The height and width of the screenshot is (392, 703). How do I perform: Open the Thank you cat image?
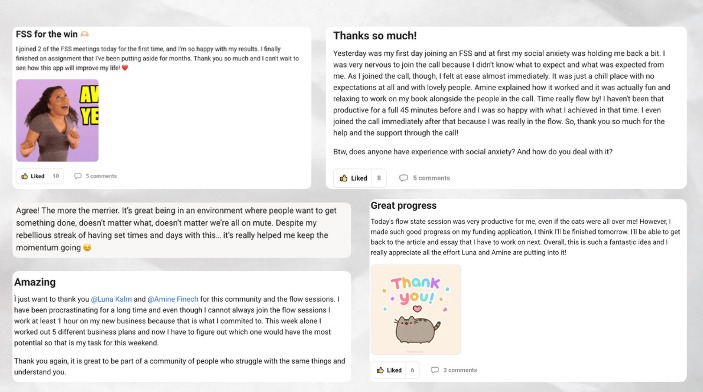tap(416, 309)
